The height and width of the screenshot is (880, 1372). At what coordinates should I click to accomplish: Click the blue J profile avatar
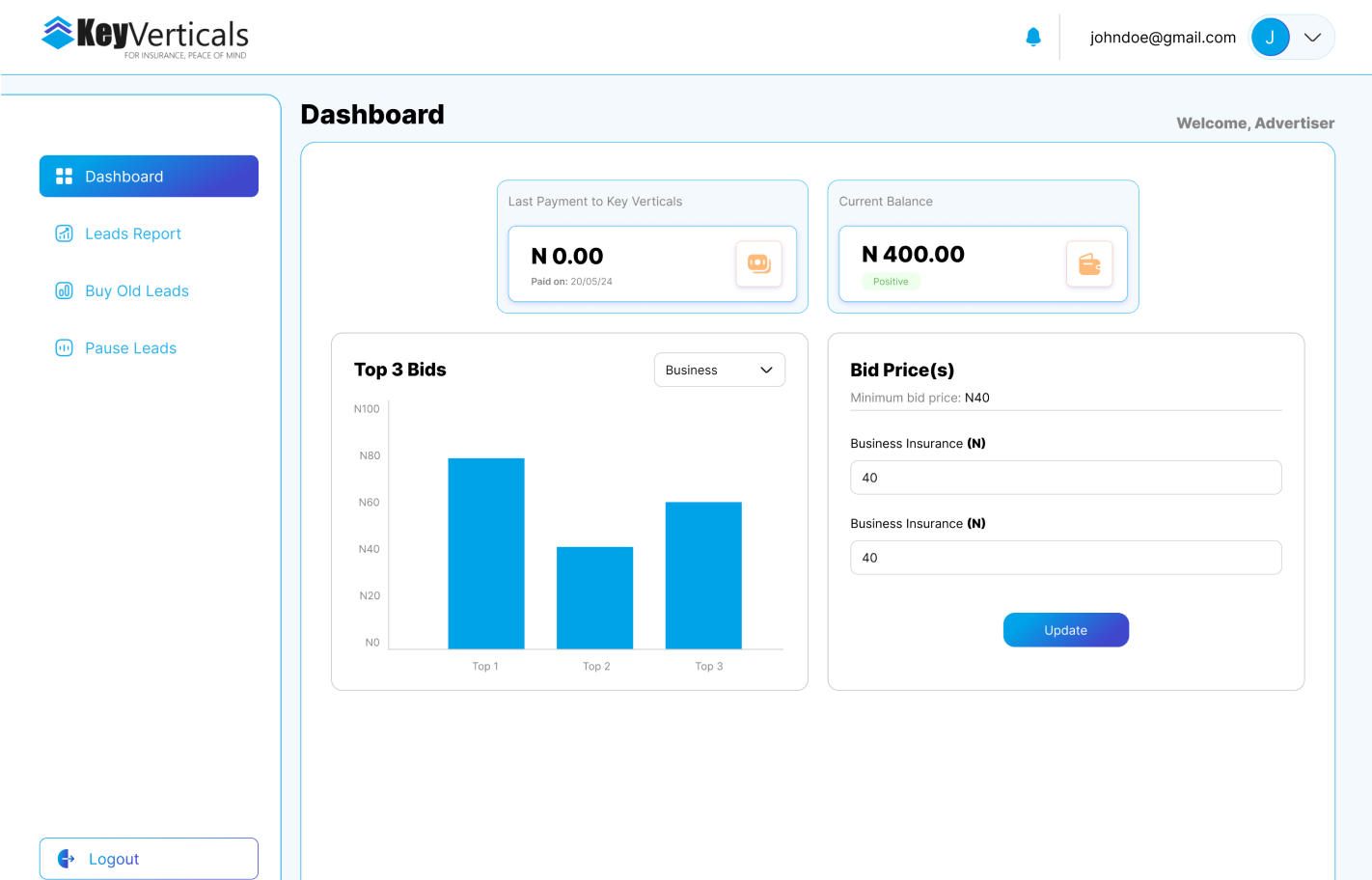(x=1270, y=38)
